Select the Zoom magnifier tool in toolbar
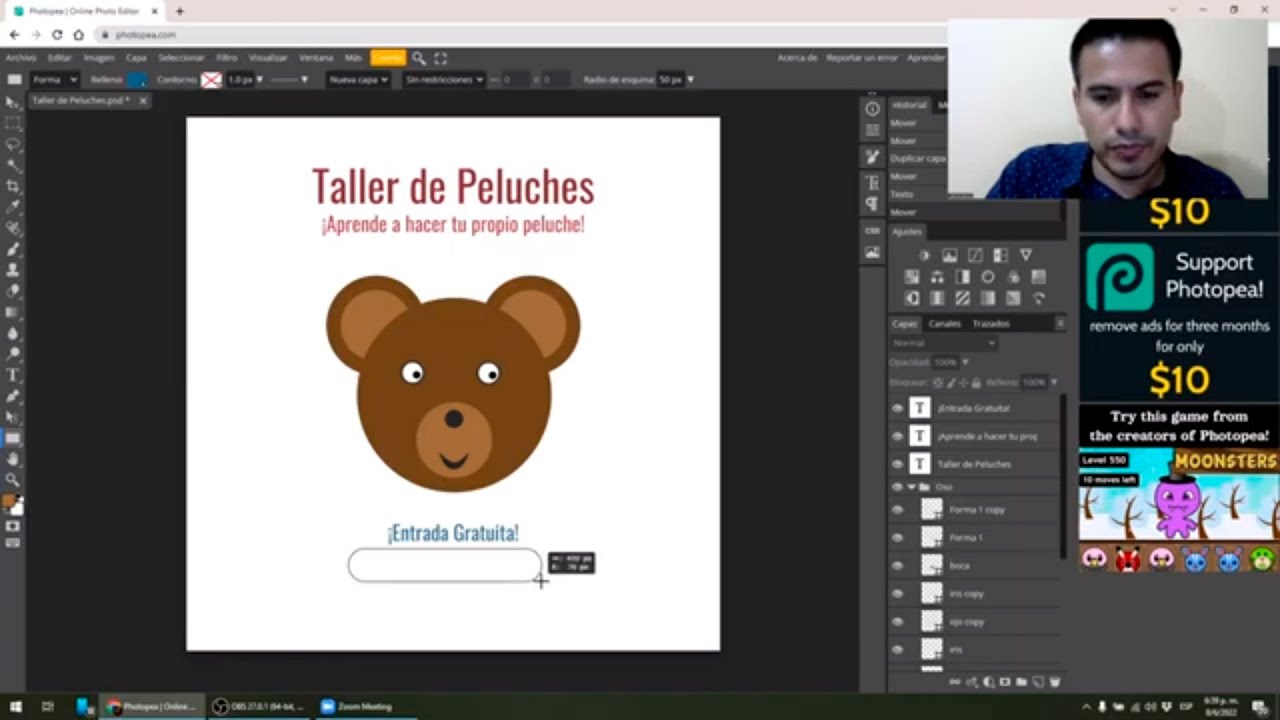1280x720 pixels. pyautogui.click(x=13, y=480)
